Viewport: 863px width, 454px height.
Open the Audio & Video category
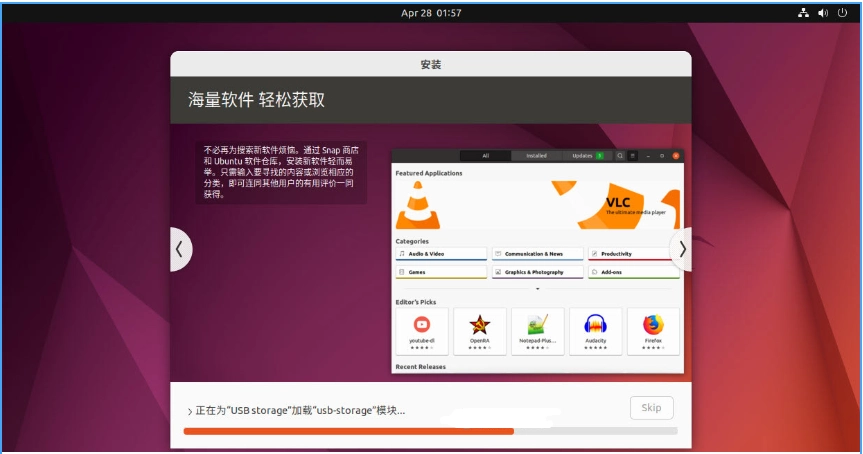[x=441, y=254]
